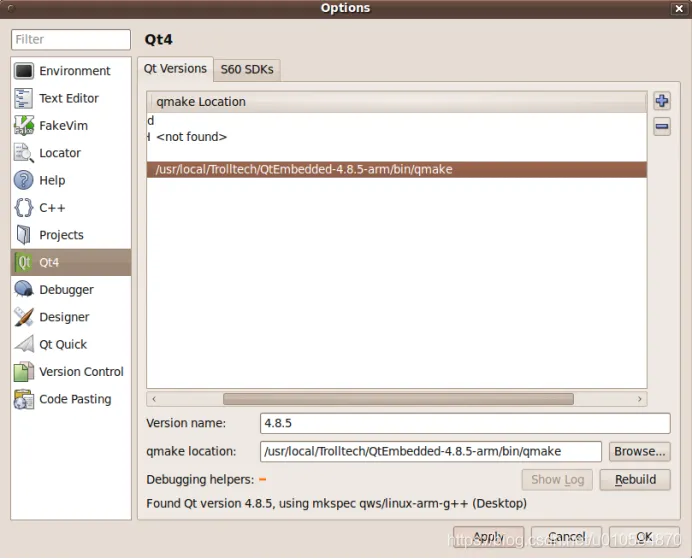Viewport: 692px width, 559px height.
Task: Open the Environment settings category
Action: click(x=71, y=71)
